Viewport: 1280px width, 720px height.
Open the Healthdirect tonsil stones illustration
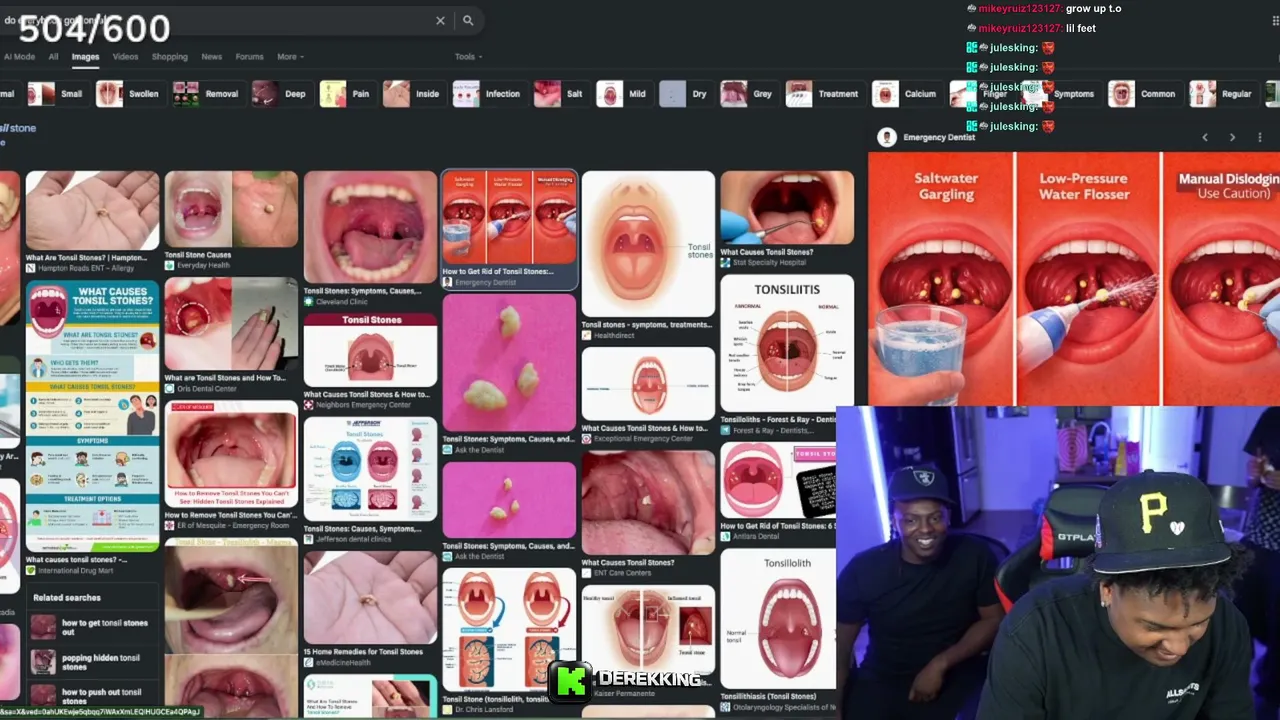pyautogui.click(x=648, y=244)
